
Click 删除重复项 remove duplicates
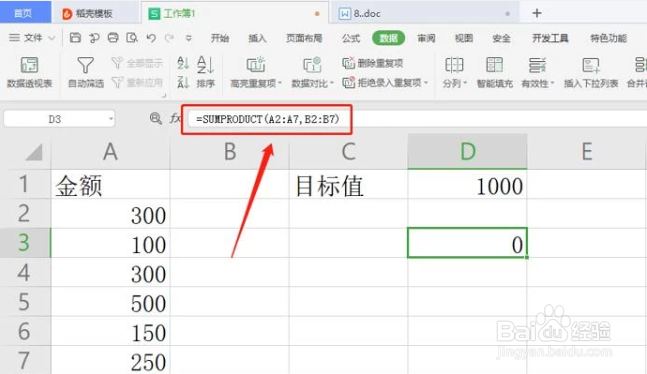tap(373, 63)
